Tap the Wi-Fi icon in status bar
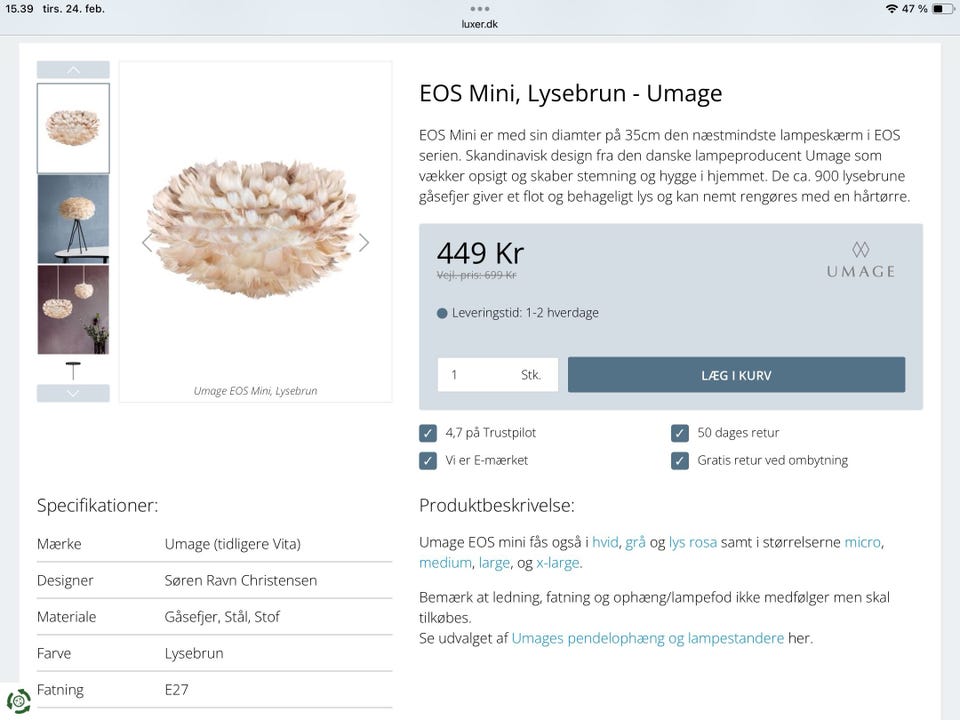 point(891,9)
